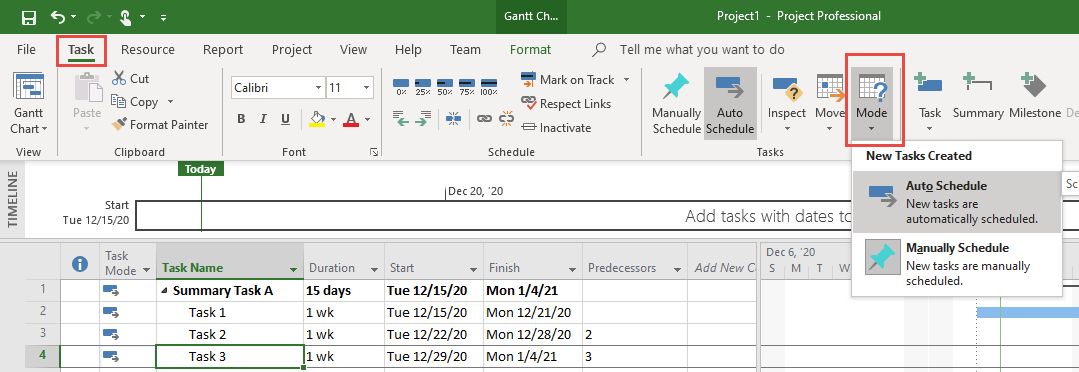
Task: Mark task 75% complete
Action: point(467,87)
